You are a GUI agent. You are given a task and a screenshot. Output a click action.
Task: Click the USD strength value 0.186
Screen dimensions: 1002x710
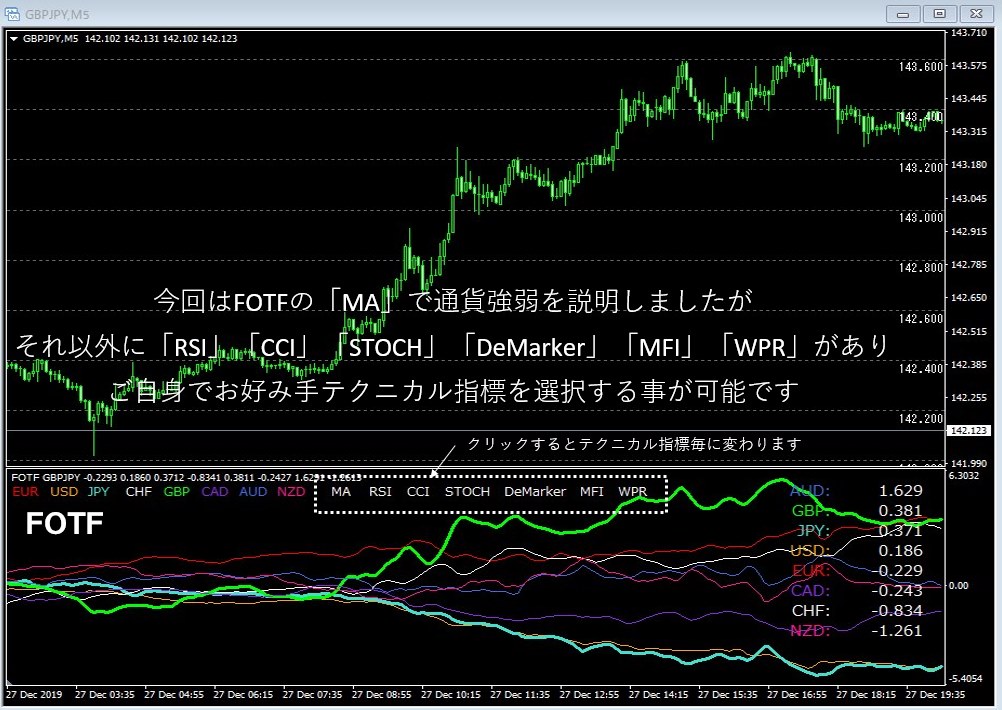[x=900, y=550]
